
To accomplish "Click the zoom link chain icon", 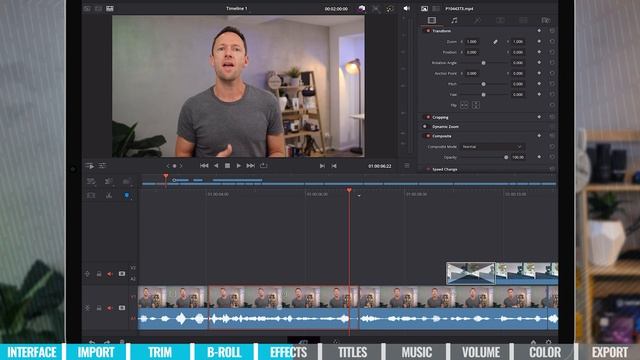I will (495, 42).
